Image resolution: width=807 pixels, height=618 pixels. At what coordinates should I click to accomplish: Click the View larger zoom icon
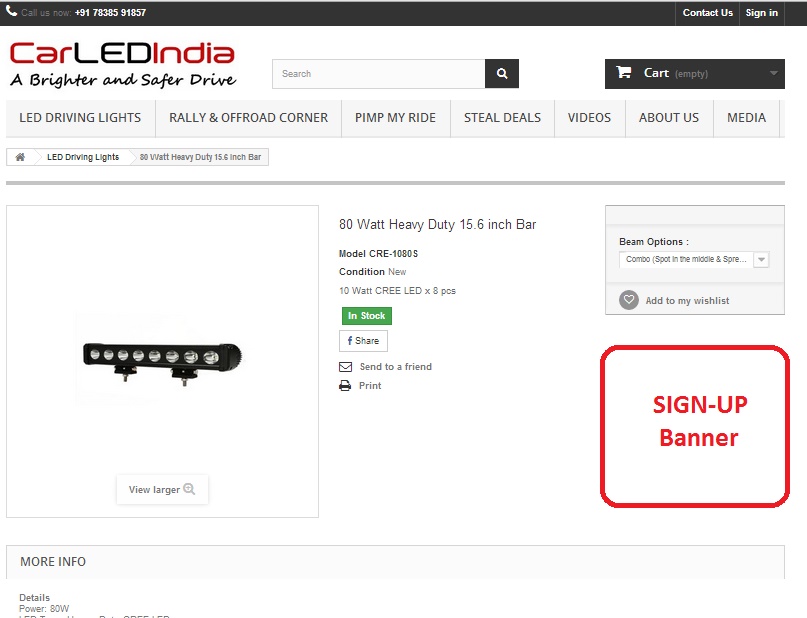click(x=189, y=489)
